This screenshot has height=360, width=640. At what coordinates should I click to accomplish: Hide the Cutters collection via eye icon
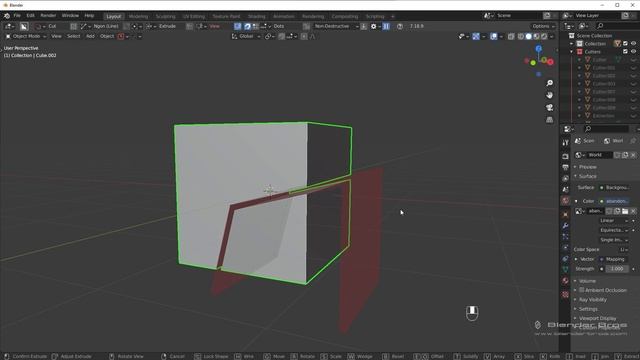click(633, 52)
